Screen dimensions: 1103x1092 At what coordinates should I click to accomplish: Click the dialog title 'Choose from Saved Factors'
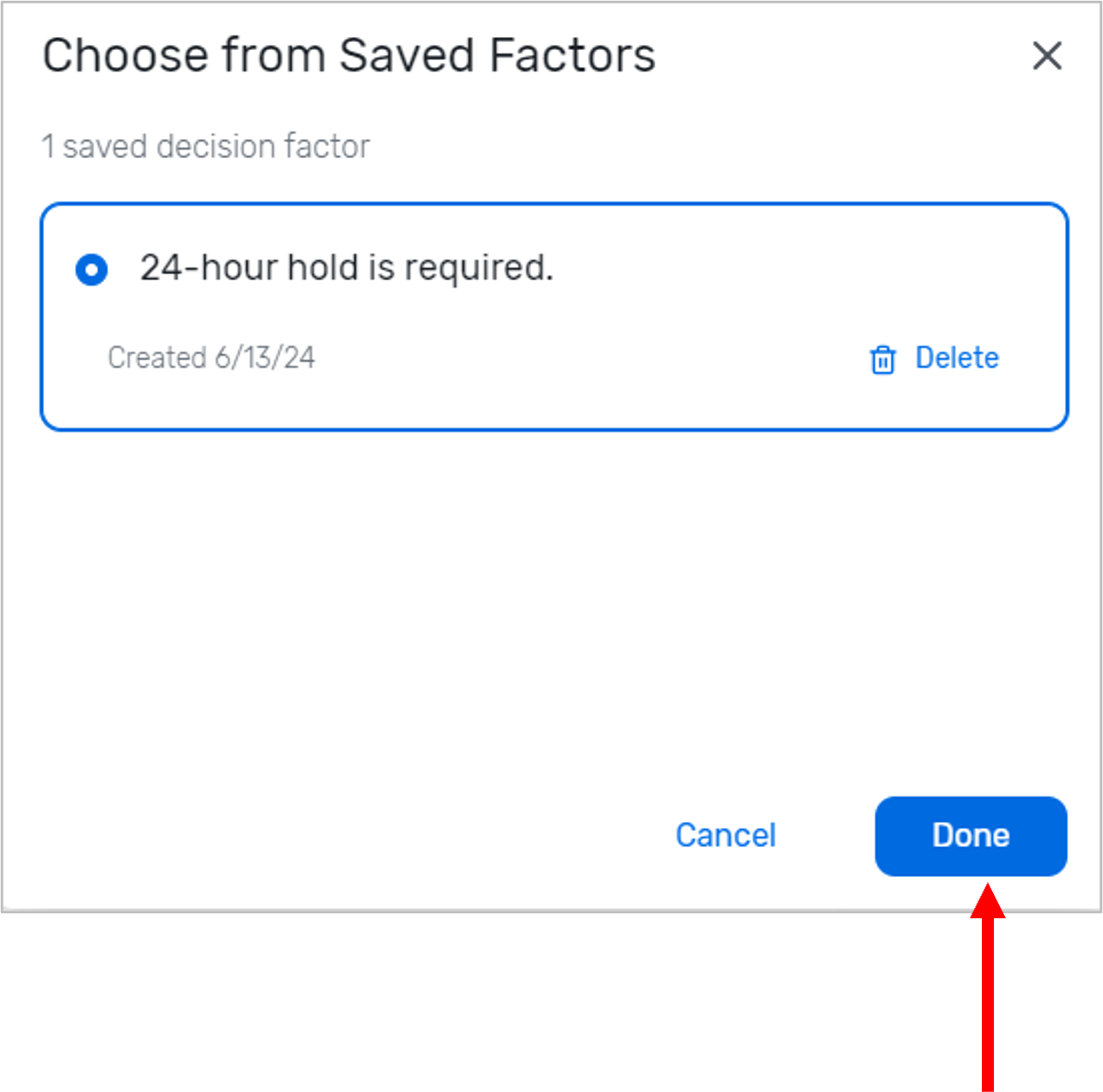[x=348, y=55]
